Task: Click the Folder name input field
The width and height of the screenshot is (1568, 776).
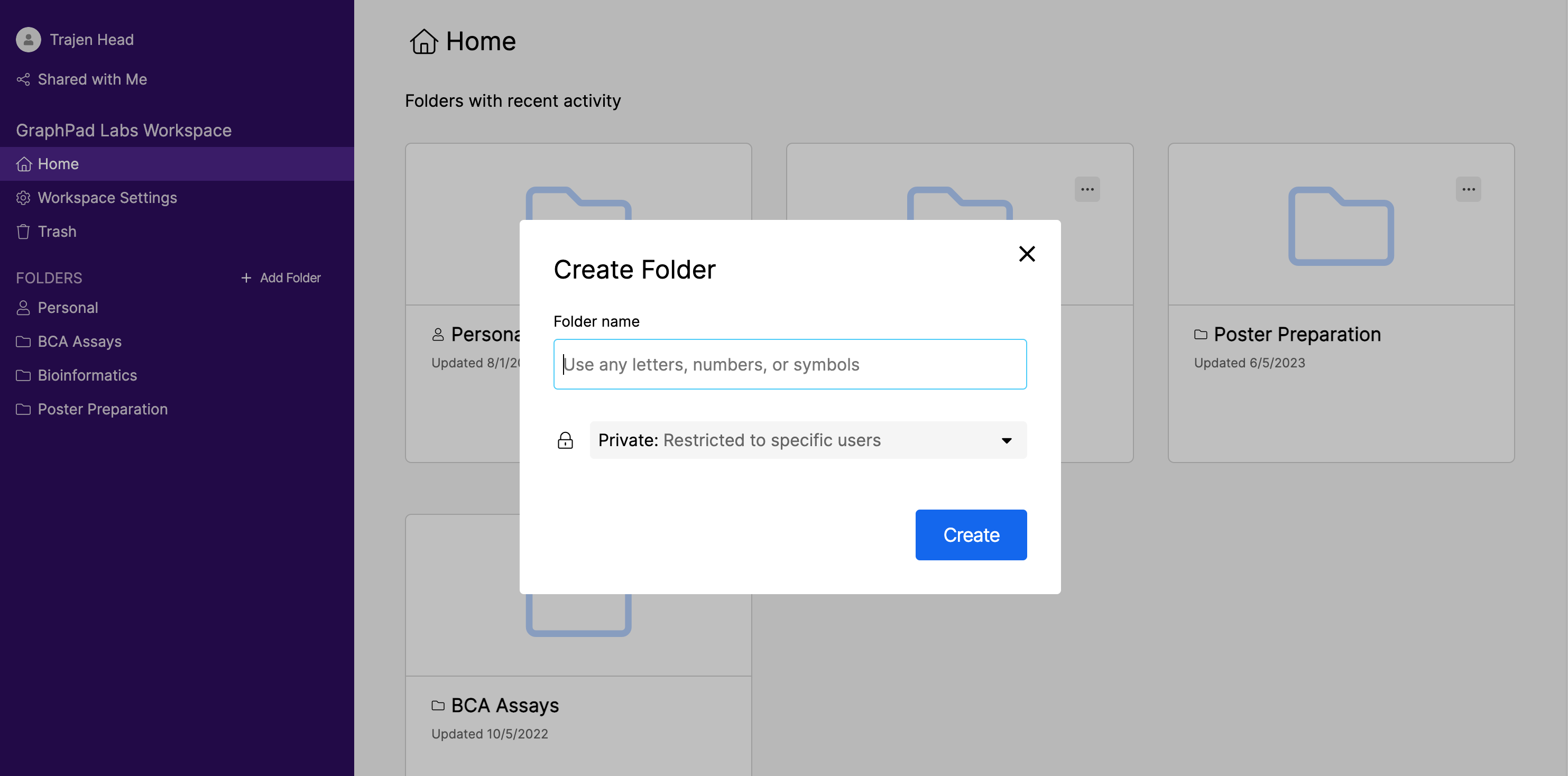Action: tap(789, 364)
